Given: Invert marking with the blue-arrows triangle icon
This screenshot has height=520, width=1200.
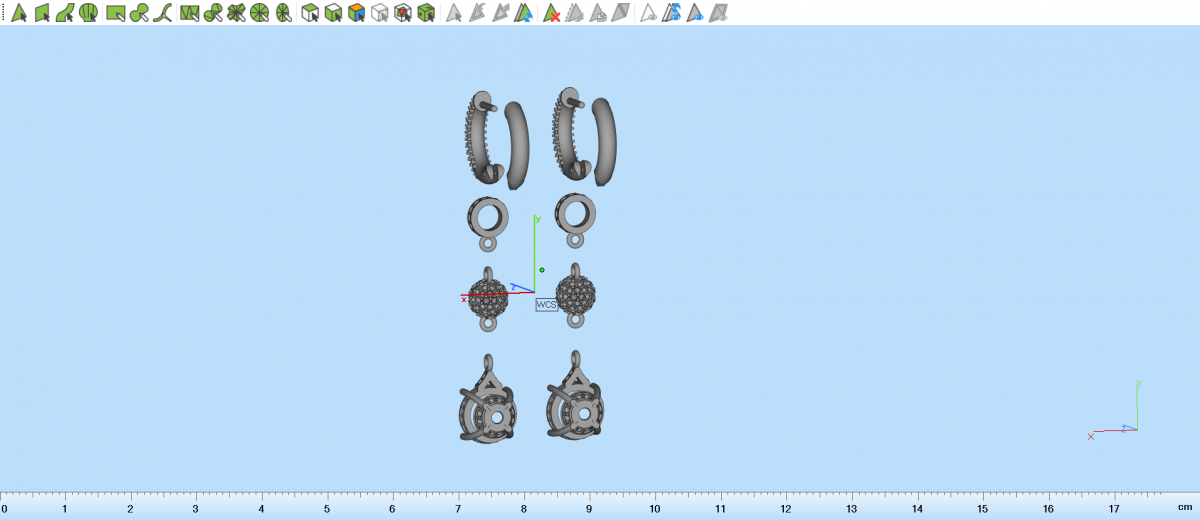Looking at the screenshot, I should 525,13.
